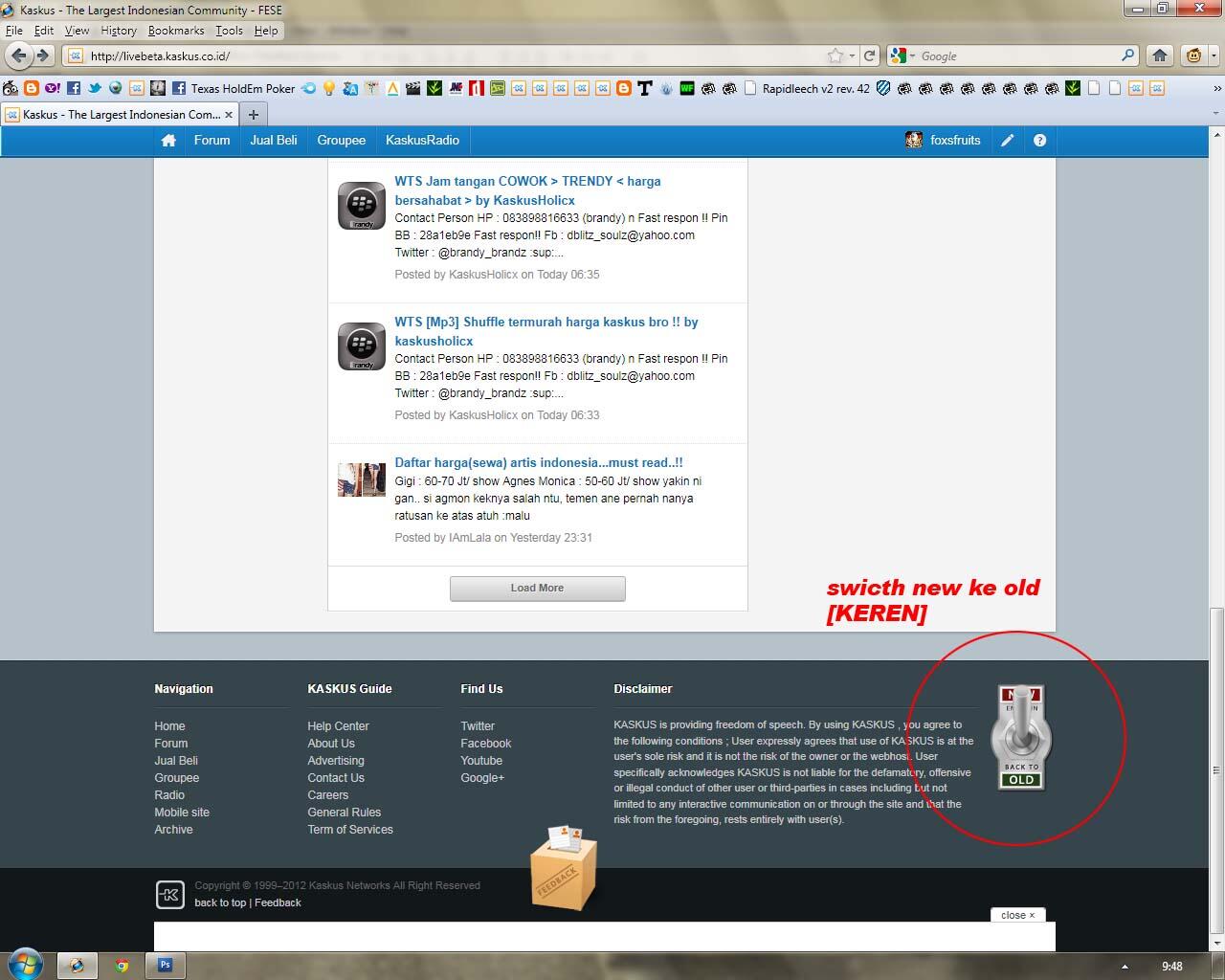Open foxsfruits user profile

point(944,141)
